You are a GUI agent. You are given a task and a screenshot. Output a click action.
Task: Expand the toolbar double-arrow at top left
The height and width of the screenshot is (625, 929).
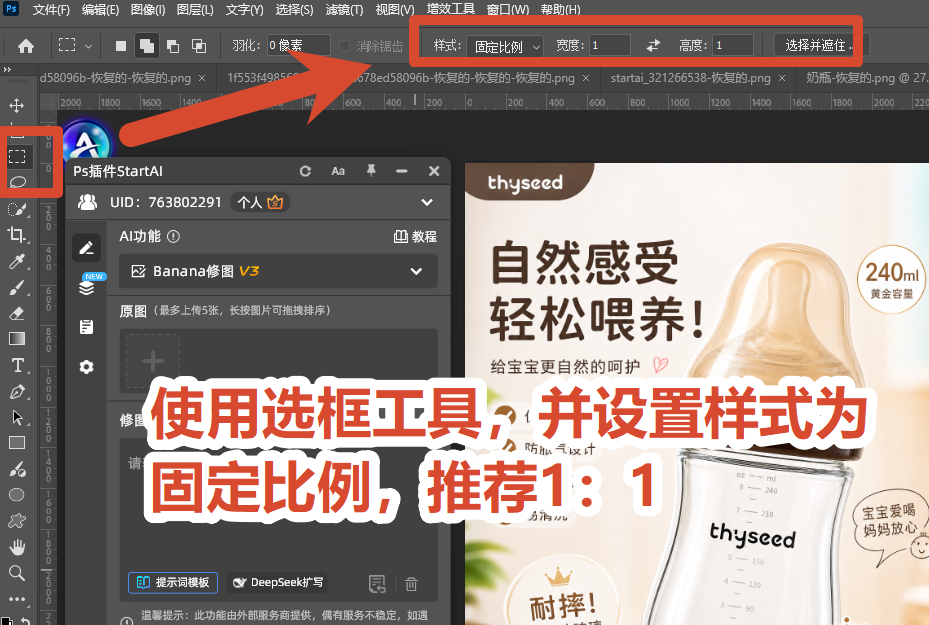click(7, 69)
